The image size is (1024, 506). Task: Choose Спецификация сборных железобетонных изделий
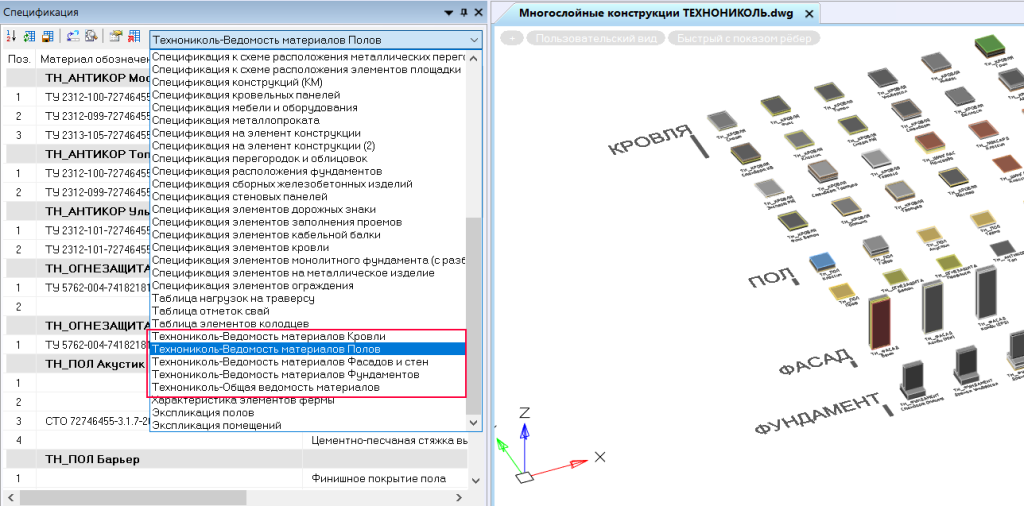point(308,183)
